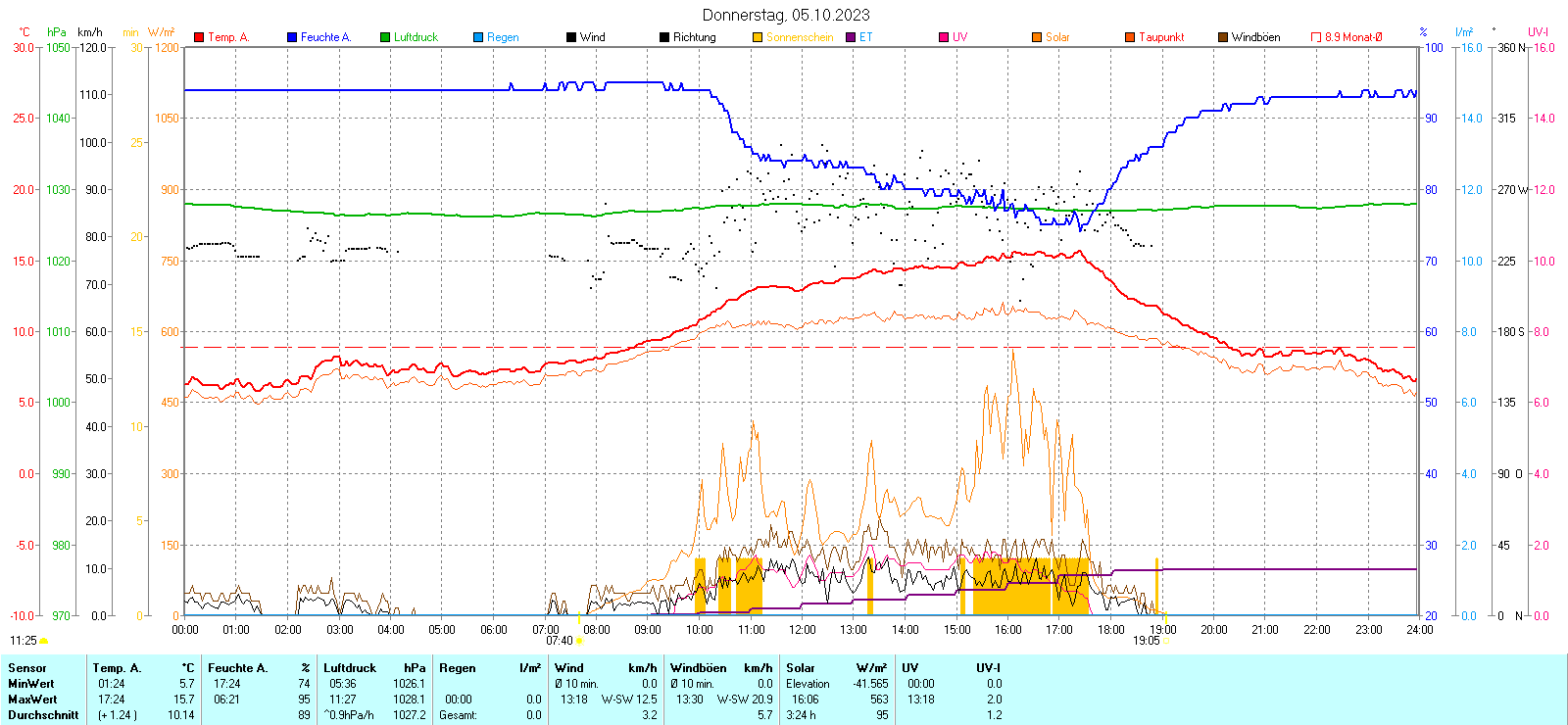Select the orange Solar legend square
Image resolution: width=1568 pixels, height=725 pixels.
tap(1037, 37)
